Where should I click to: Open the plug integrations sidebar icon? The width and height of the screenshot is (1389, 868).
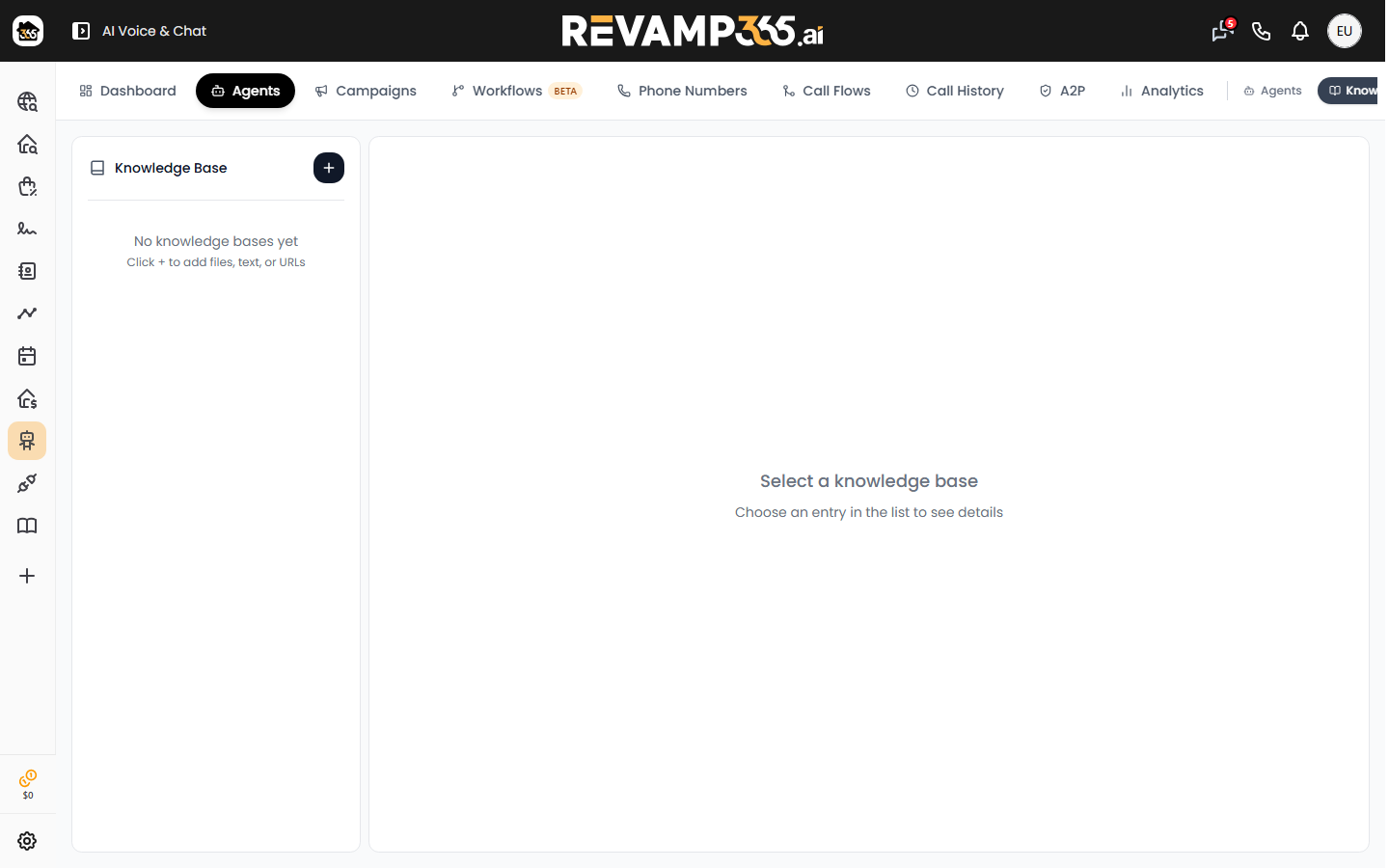point(27,483)
